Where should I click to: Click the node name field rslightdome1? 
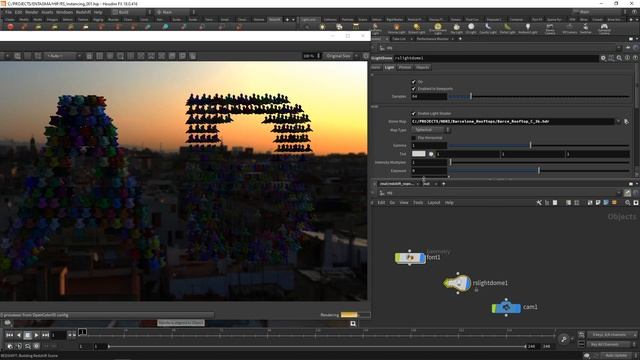tap(496, 58)
